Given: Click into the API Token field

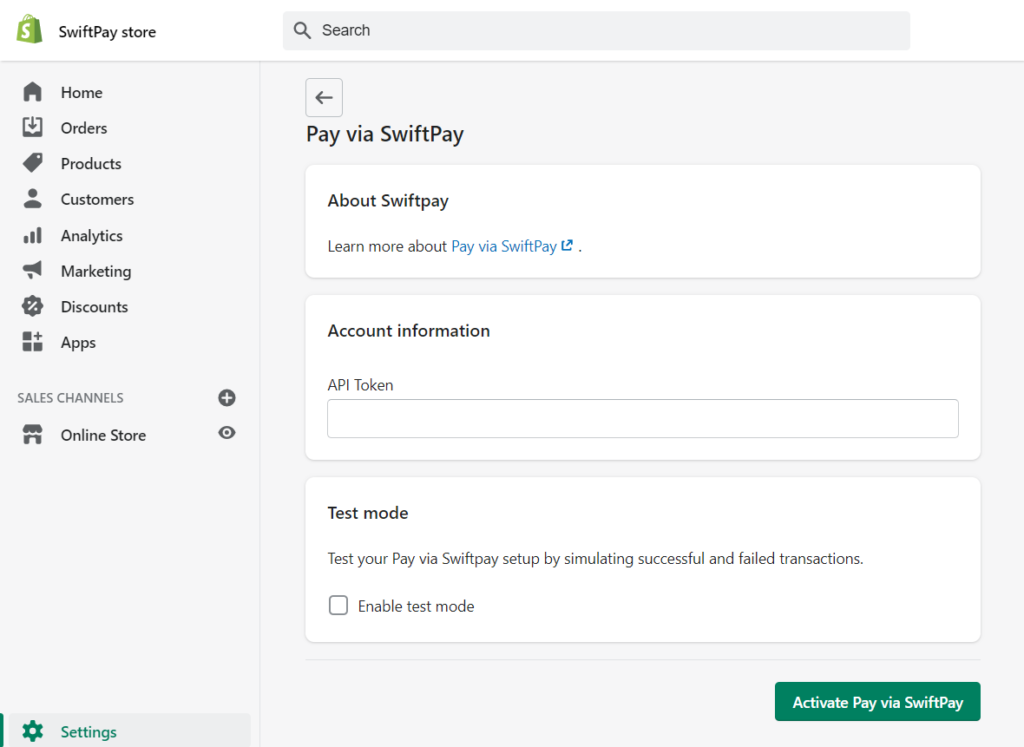Looking at the screenshot, I should (643, 419).
